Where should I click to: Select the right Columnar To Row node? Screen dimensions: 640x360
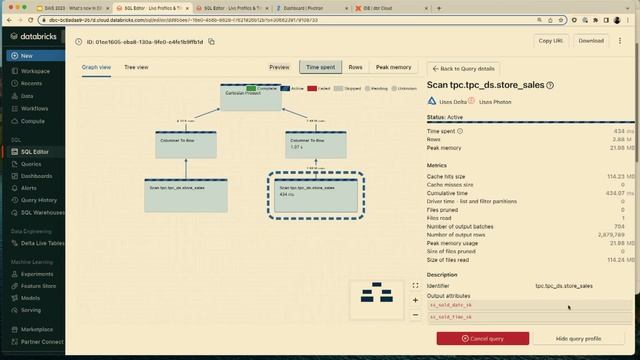coord(316,145)
